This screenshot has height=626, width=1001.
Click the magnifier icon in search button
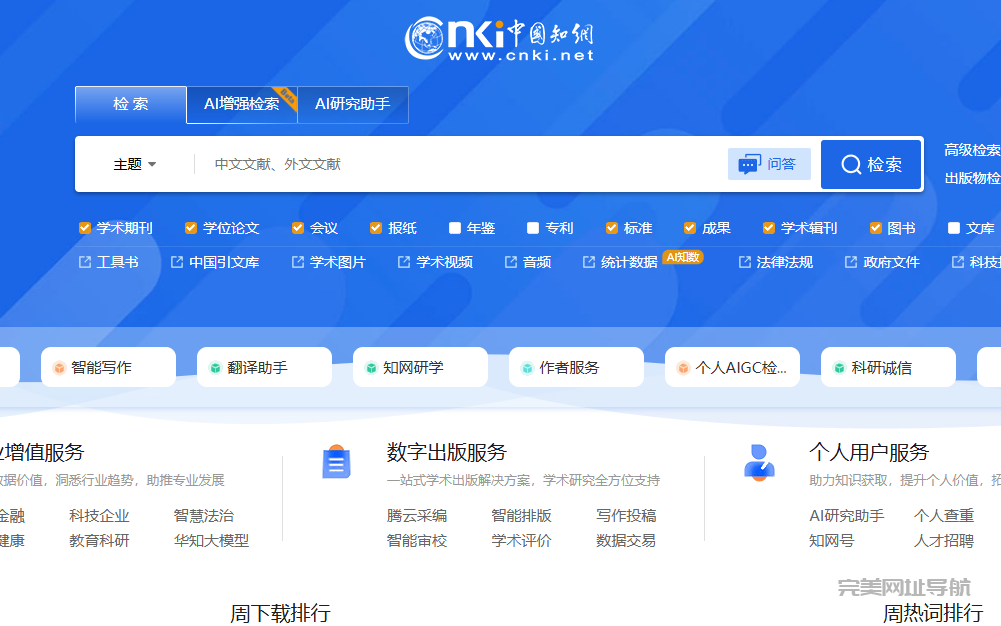pyautogui.click(x=851, y=165)
